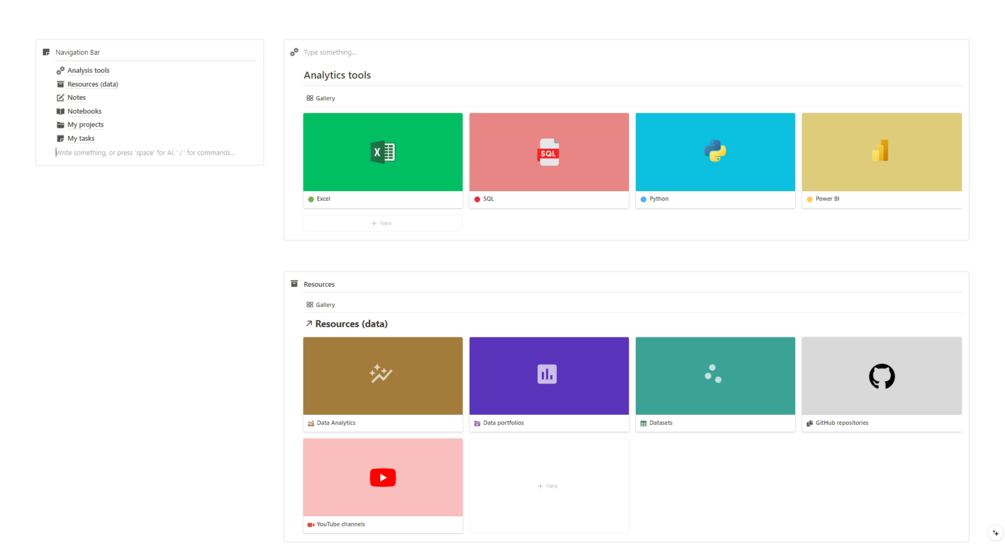Click the checklist icon beside My tasks
This screenshot has height=548, width=1005.
coord(60,138)
